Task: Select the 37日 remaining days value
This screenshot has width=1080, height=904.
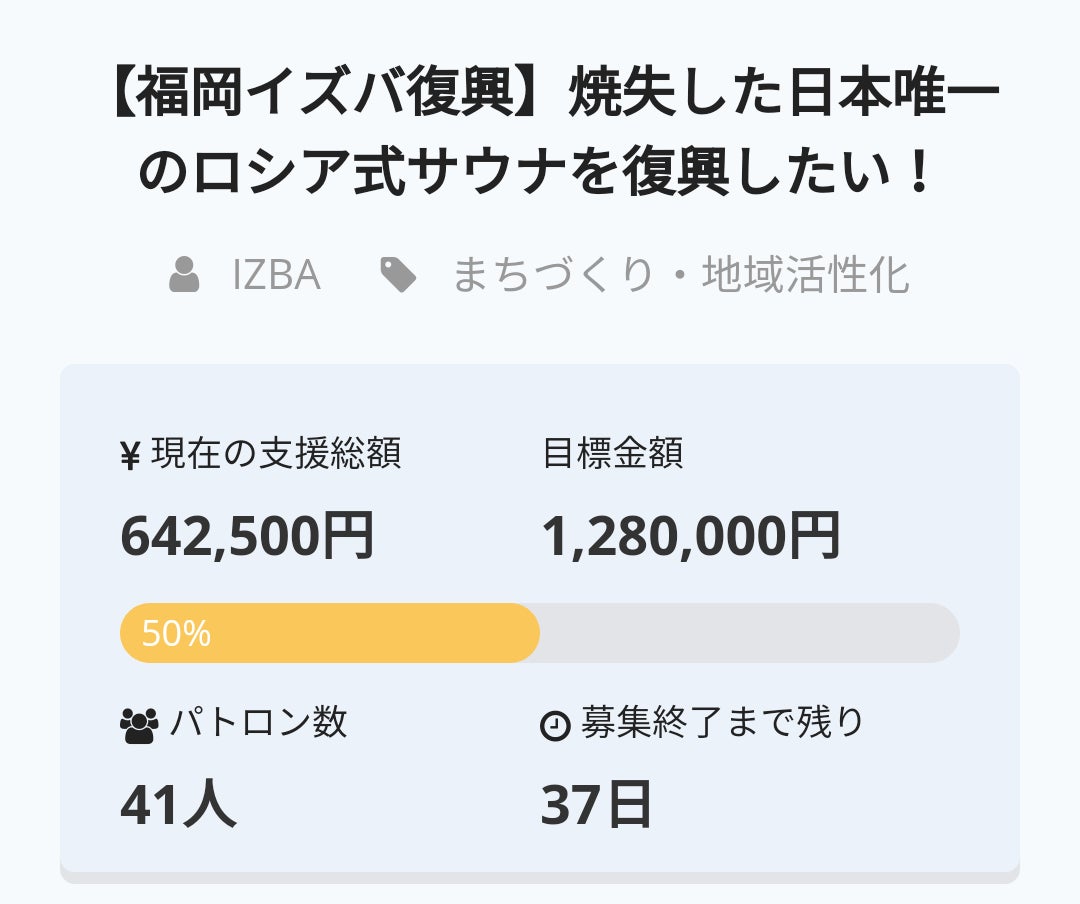Action: (x=596, y=805)
